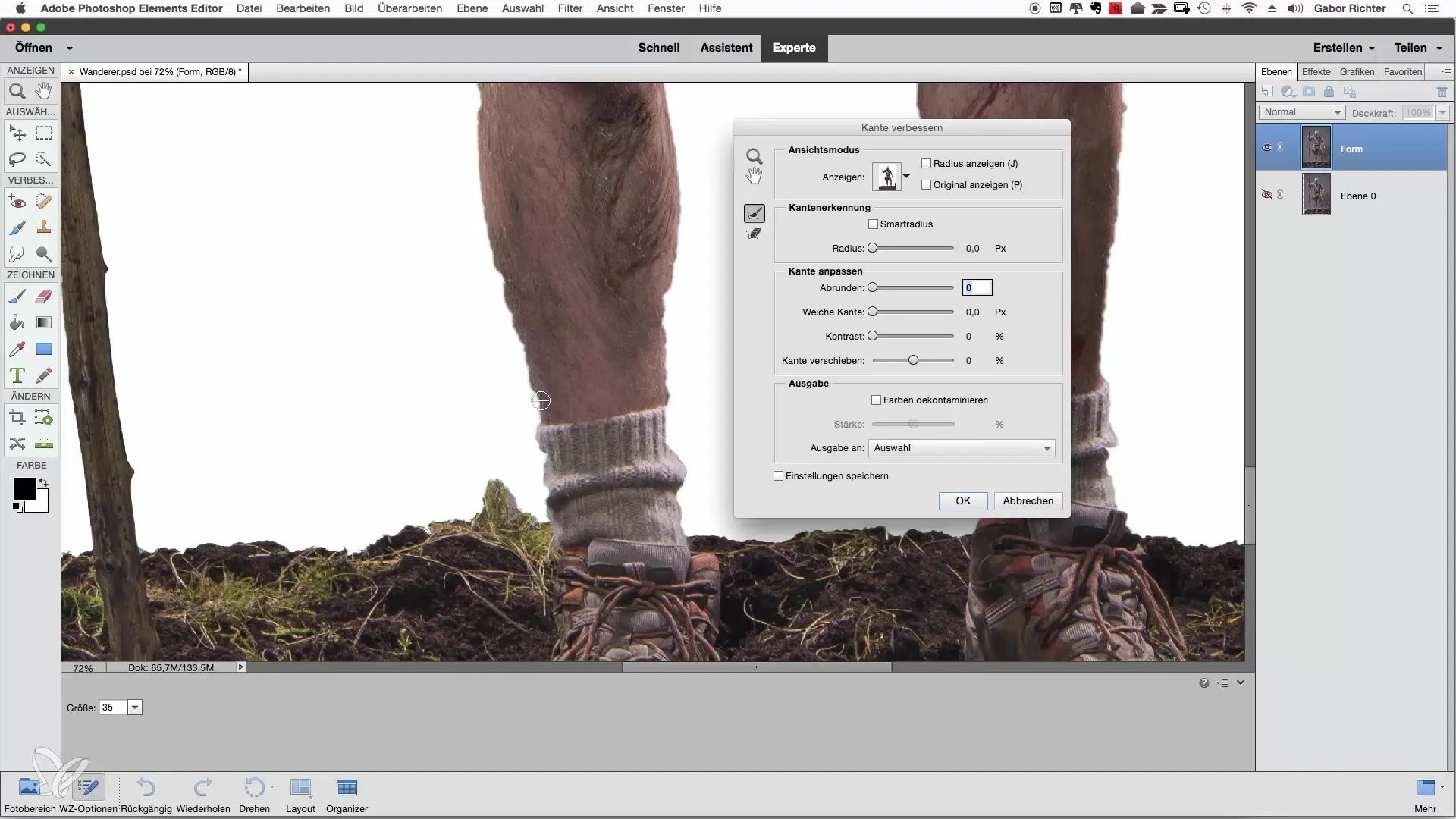
Task: Click the Wiederholen redo button
Action: (x=203, y=795)
